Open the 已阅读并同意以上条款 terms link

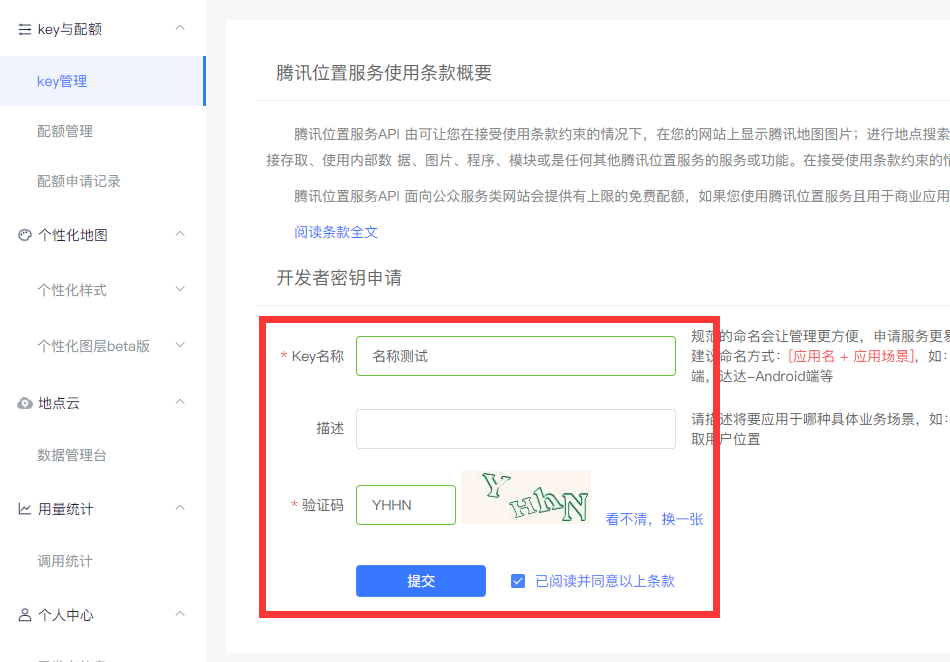pyautogui.click(x=605, y=581)
